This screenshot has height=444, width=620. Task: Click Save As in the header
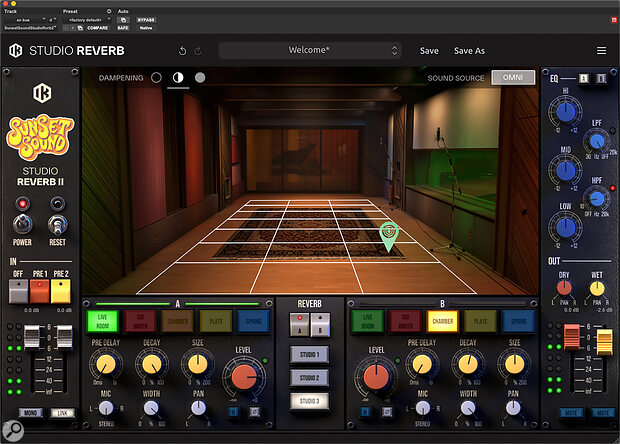[469, 51]
